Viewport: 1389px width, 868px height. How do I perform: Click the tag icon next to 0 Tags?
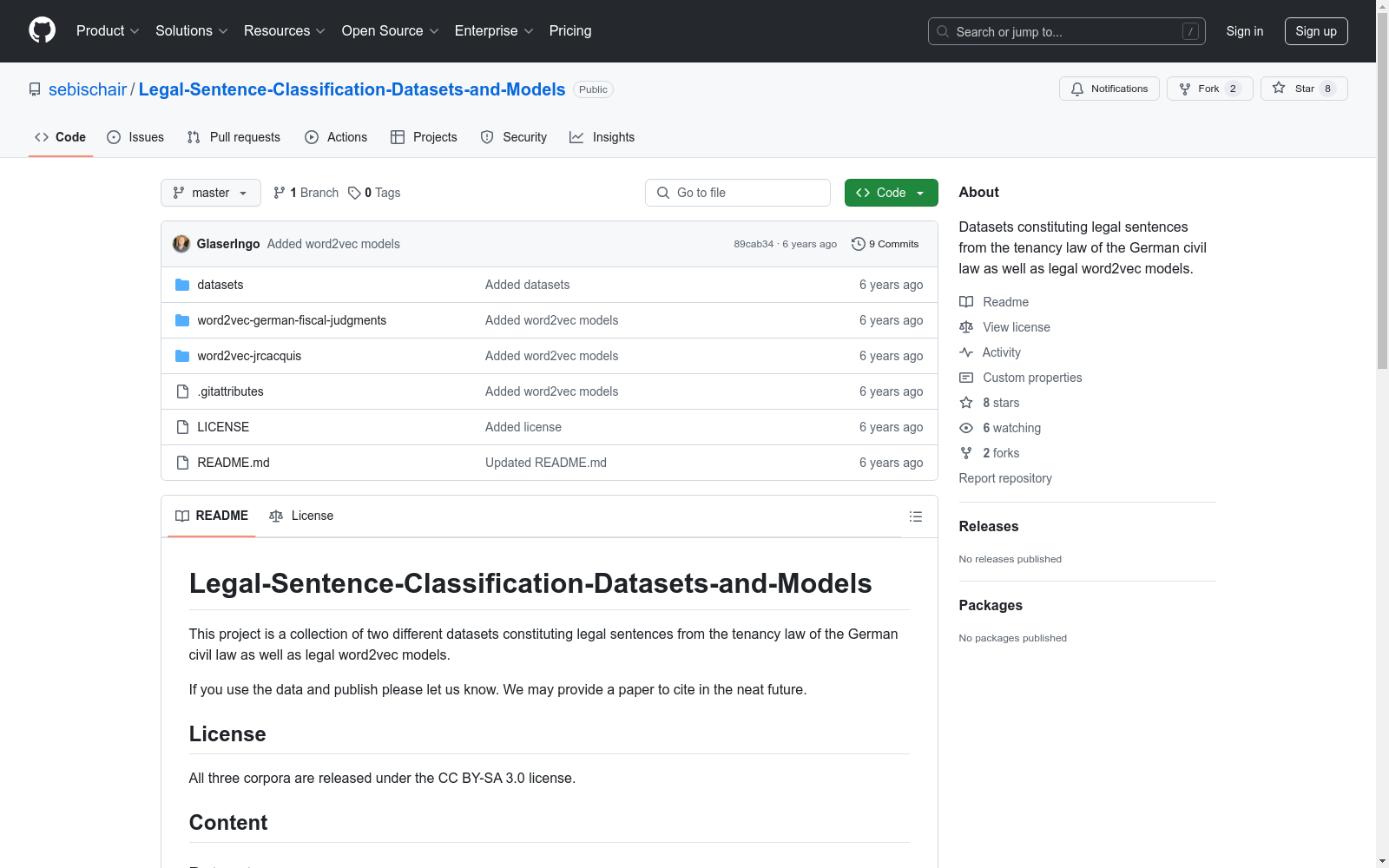[354, 193]
